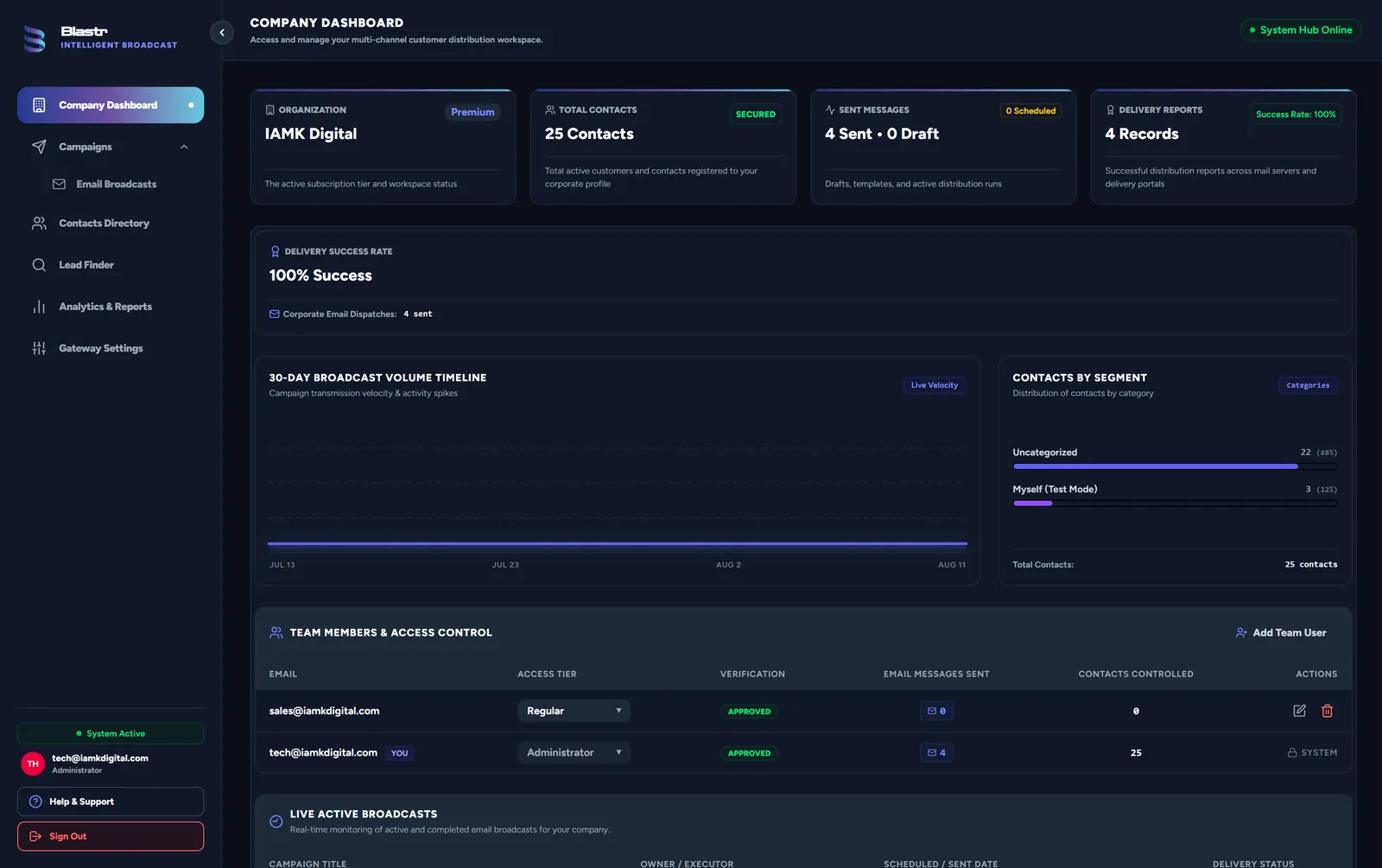Click the APPROVED badge for sales@iamkdigital.com
Viewport: 1382px width, 868px height.
pos(749,712)
